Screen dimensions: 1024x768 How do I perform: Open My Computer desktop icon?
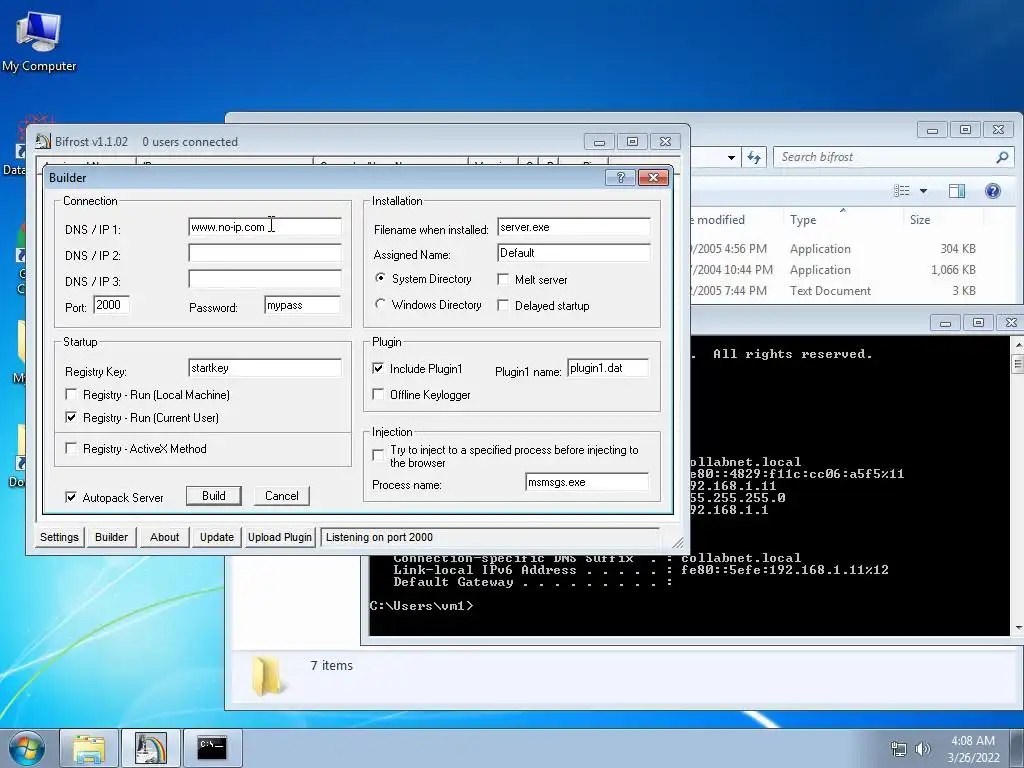(x=39, y=42)
